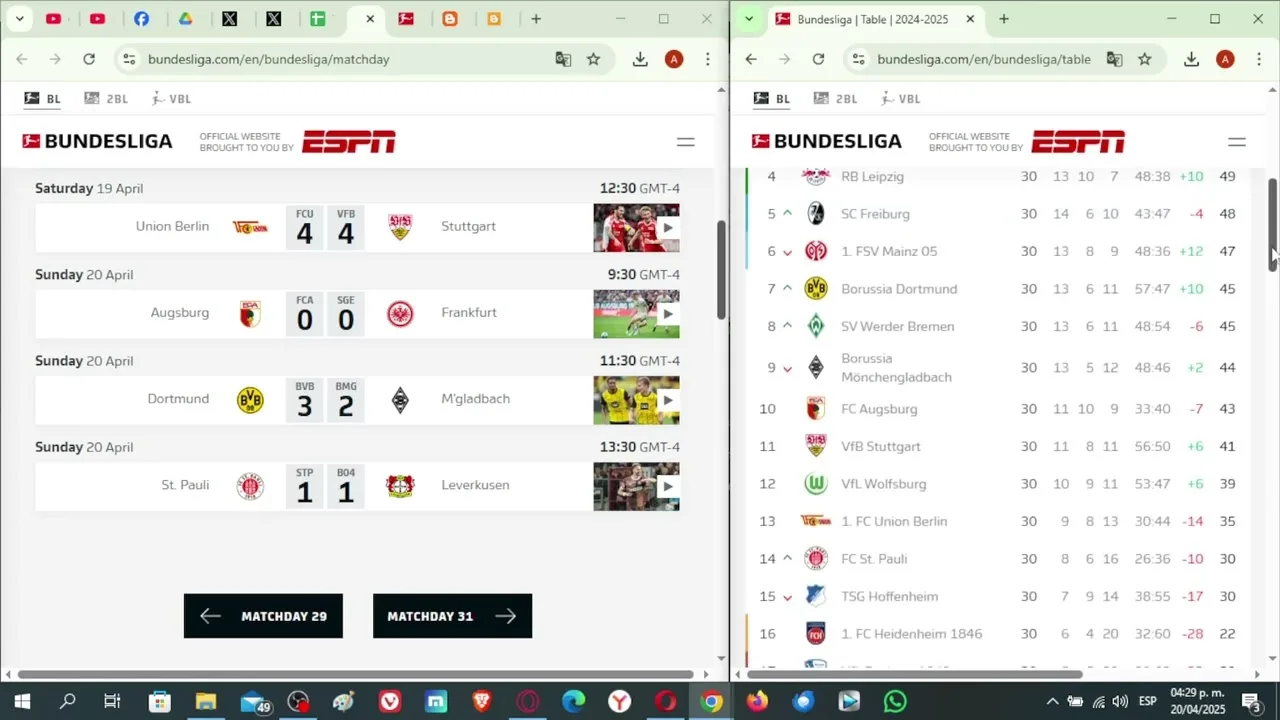Reload the table page in right window

pos(818,59)
